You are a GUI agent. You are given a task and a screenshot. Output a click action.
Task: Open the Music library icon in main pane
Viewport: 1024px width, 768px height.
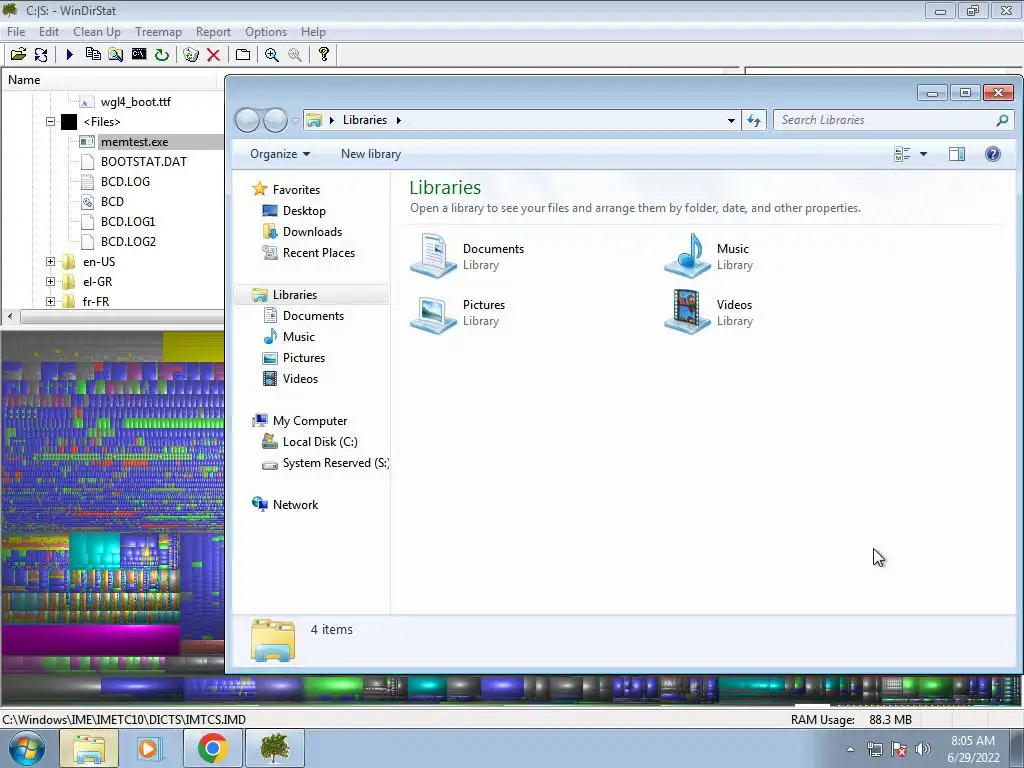[x=687, y=256]
